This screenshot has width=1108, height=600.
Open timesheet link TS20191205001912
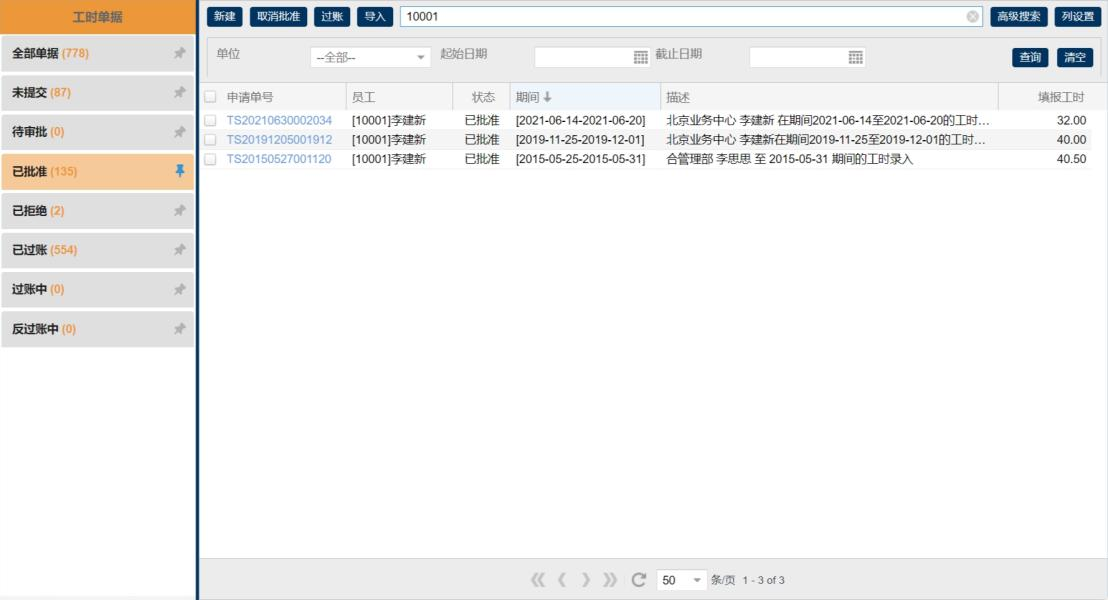[x=279, y=140]
